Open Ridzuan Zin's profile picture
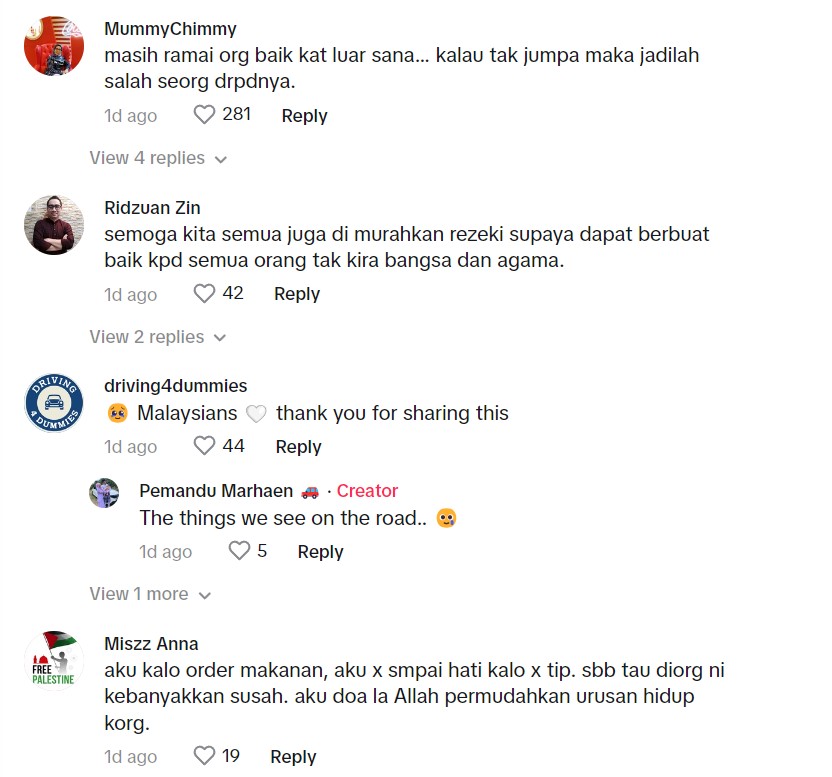 [x=54, y=225]
